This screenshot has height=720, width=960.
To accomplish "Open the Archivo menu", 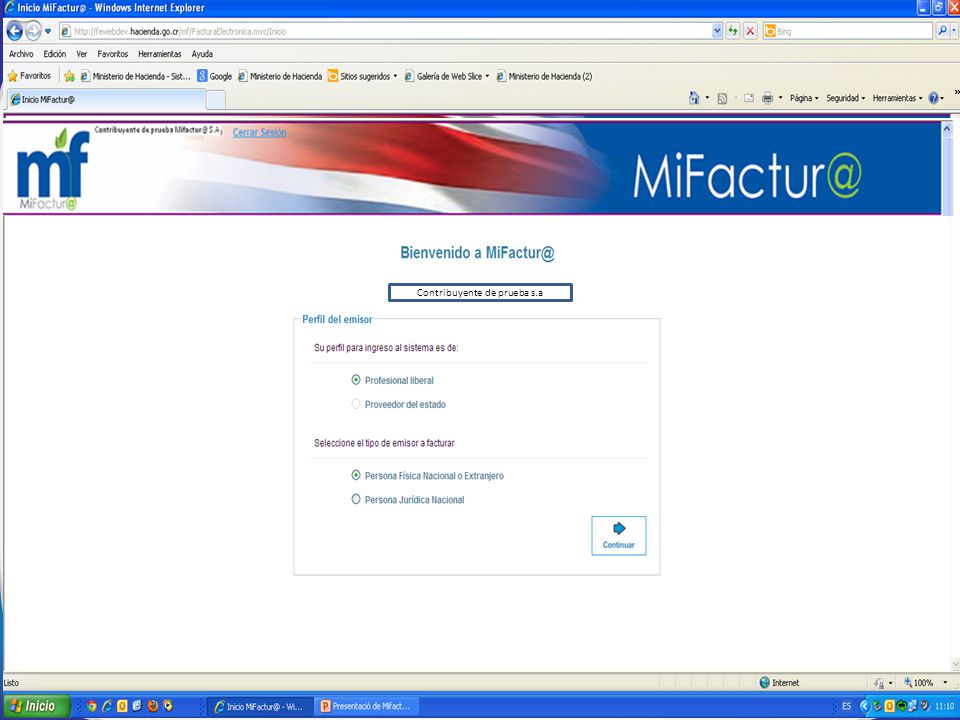I will [21, 54].
